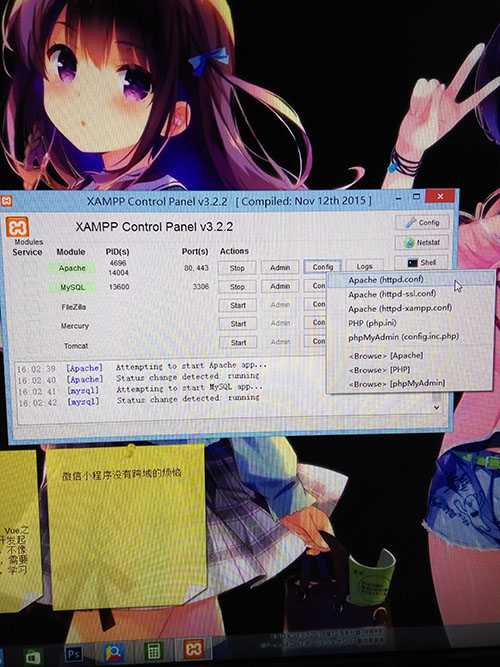
Task: Open the XAMPP Shell
Action: pyautogui.click(x=422, y=262)
